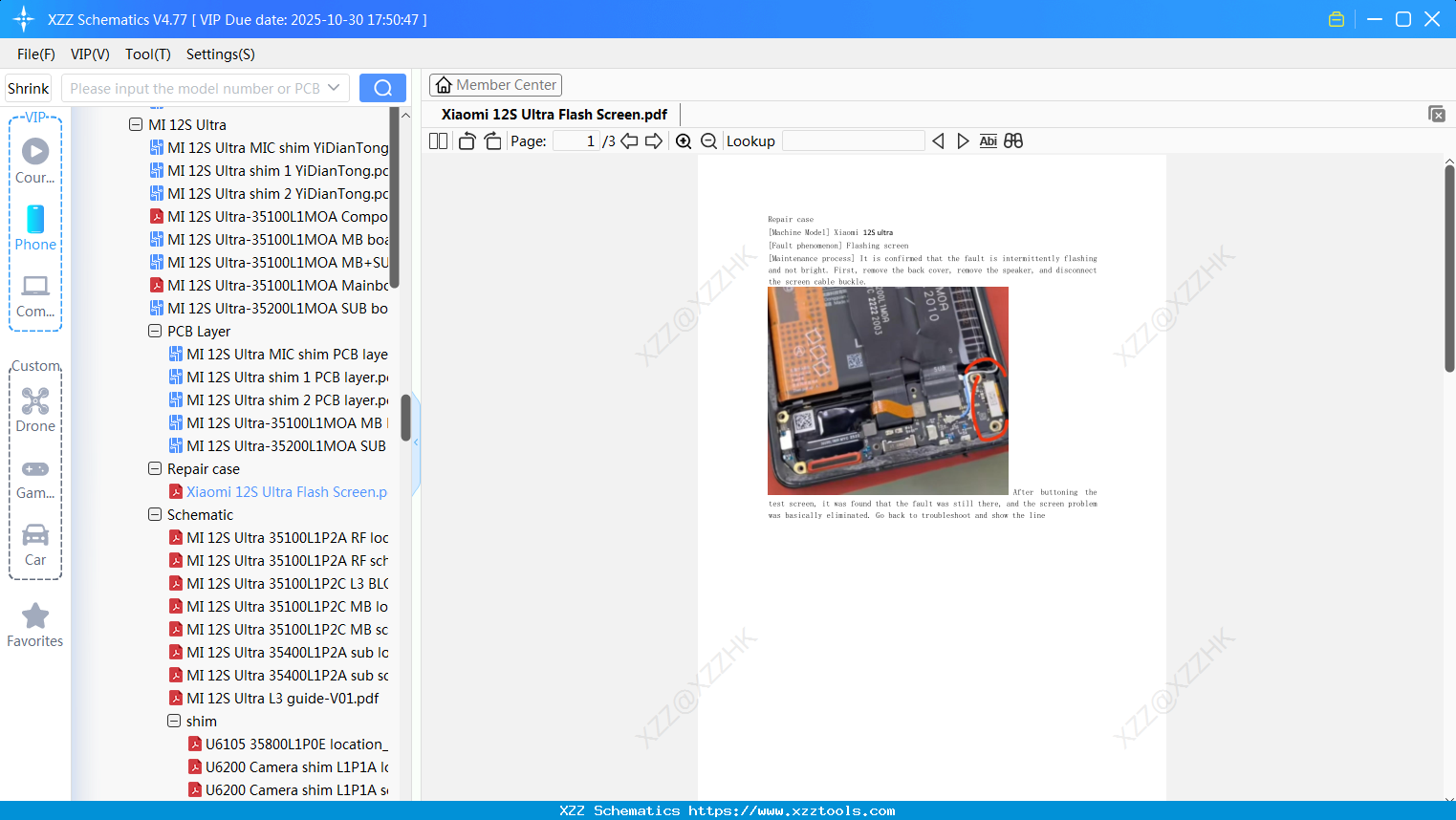Screen dimensions: 1456x820
Task: Open the Tool(T) menu
Action: (x=148, y=54)
